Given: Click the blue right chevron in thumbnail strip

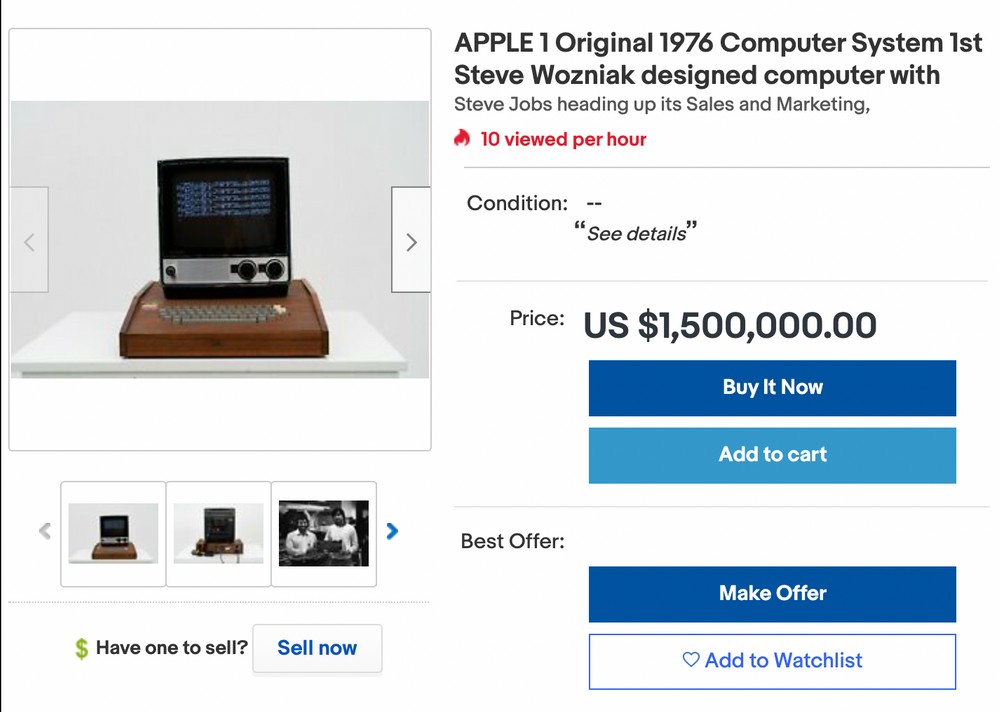Looking at the screenshot, I should (392, 532).
